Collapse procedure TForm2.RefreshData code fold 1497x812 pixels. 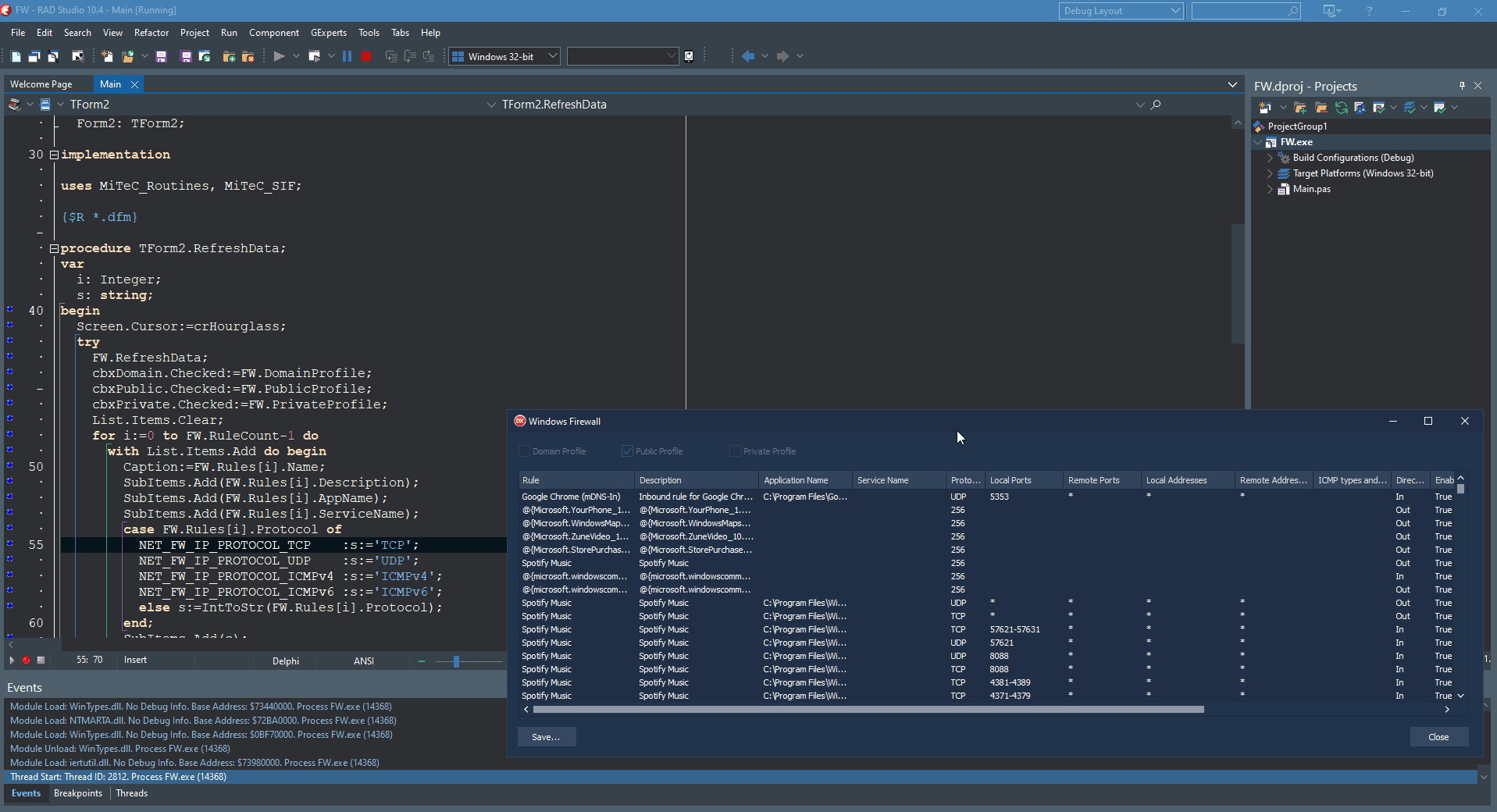tap(54, 248)
